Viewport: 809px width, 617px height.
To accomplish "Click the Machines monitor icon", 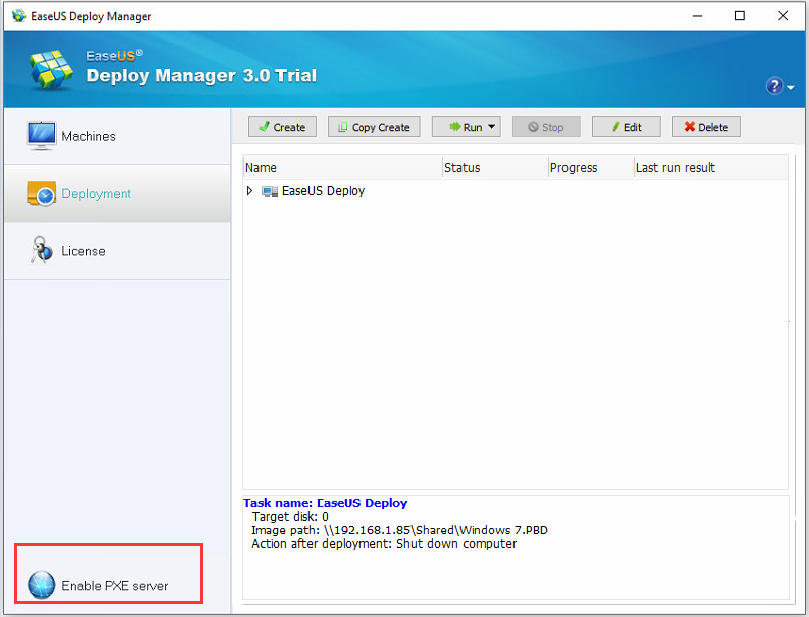I will click(x=41, y=136).
